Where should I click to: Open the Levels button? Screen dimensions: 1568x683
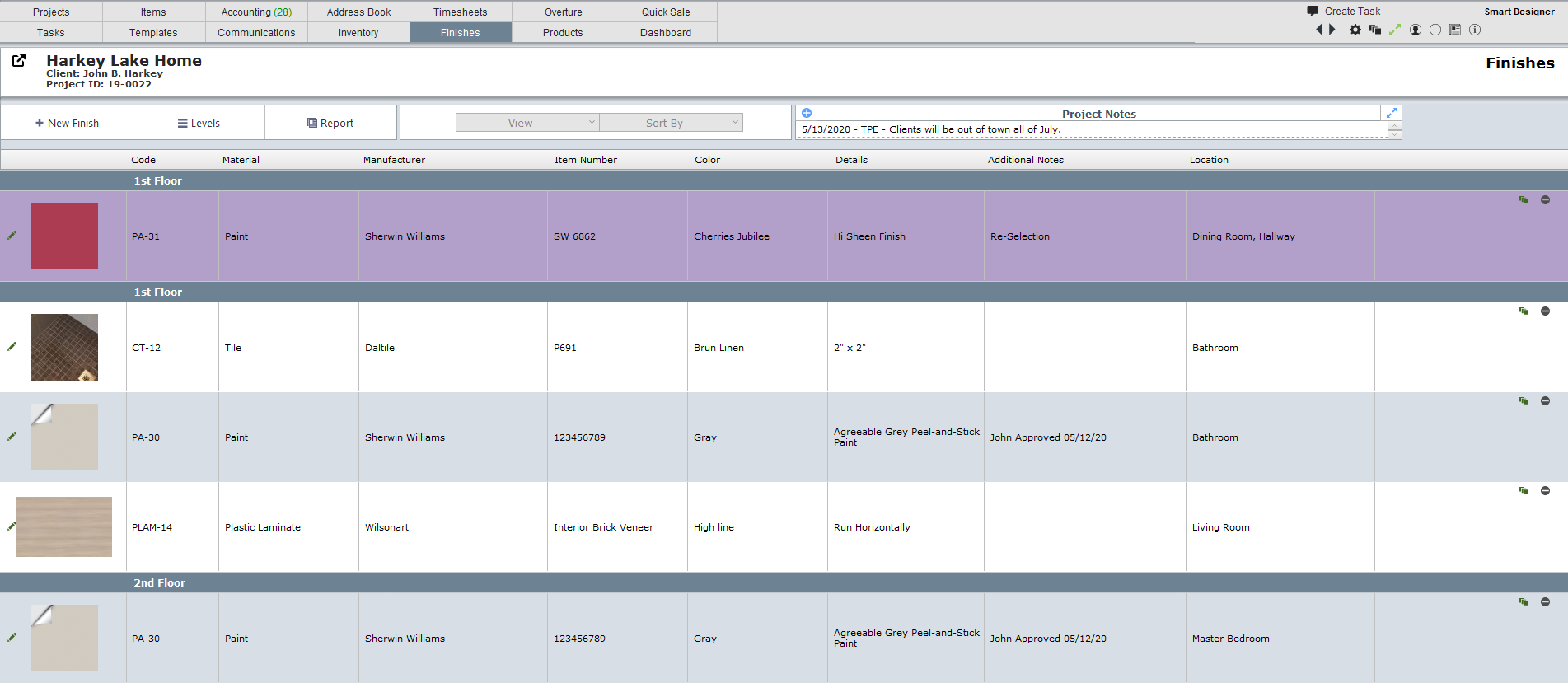pos(199,123)
